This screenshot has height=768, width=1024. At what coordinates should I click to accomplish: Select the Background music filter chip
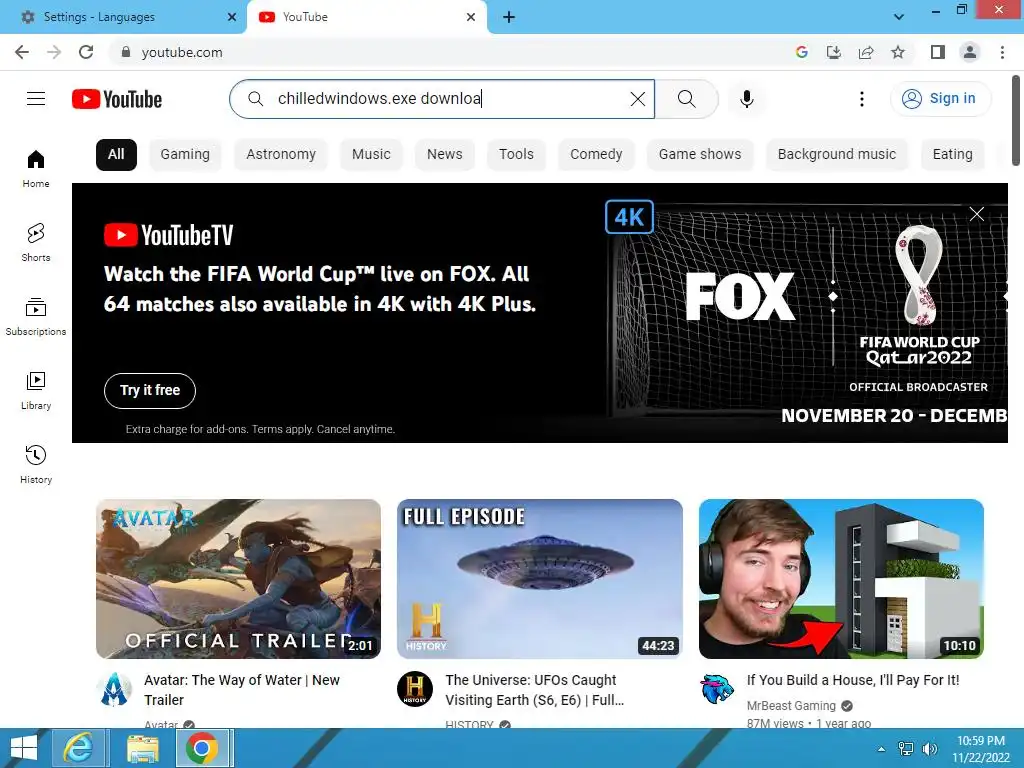837,155
